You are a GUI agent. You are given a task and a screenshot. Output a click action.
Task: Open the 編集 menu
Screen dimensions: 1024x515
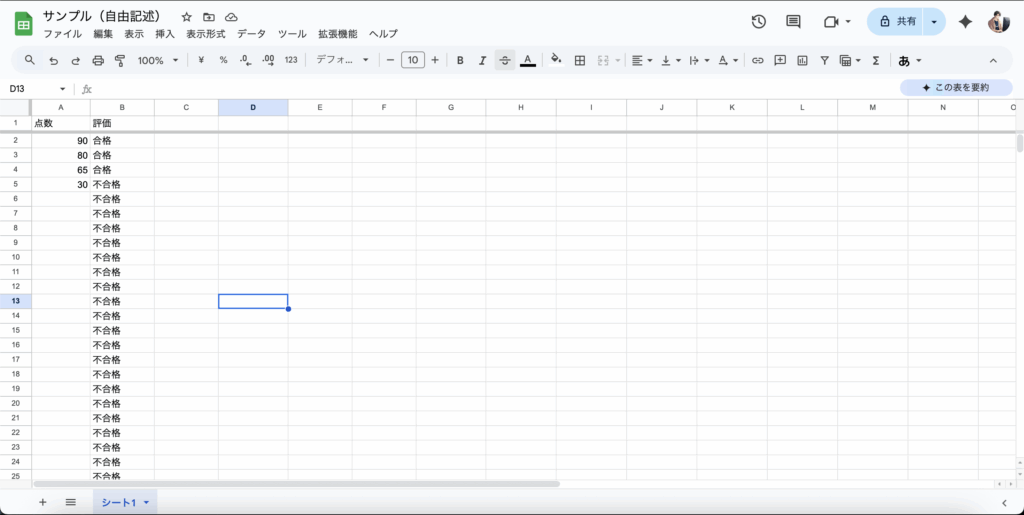pos(103,34)
